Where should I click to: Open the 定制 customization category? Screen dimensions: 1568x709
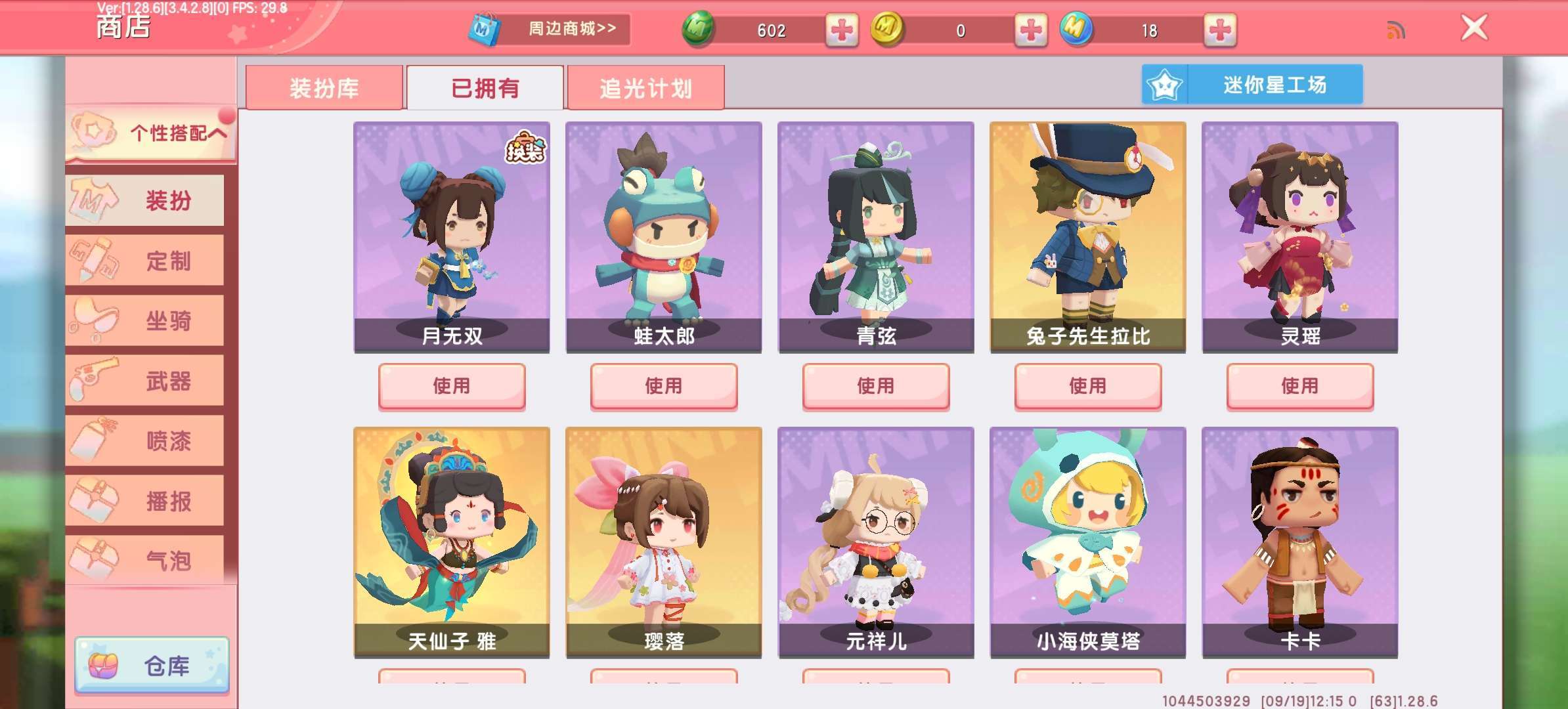pos(145,261)
